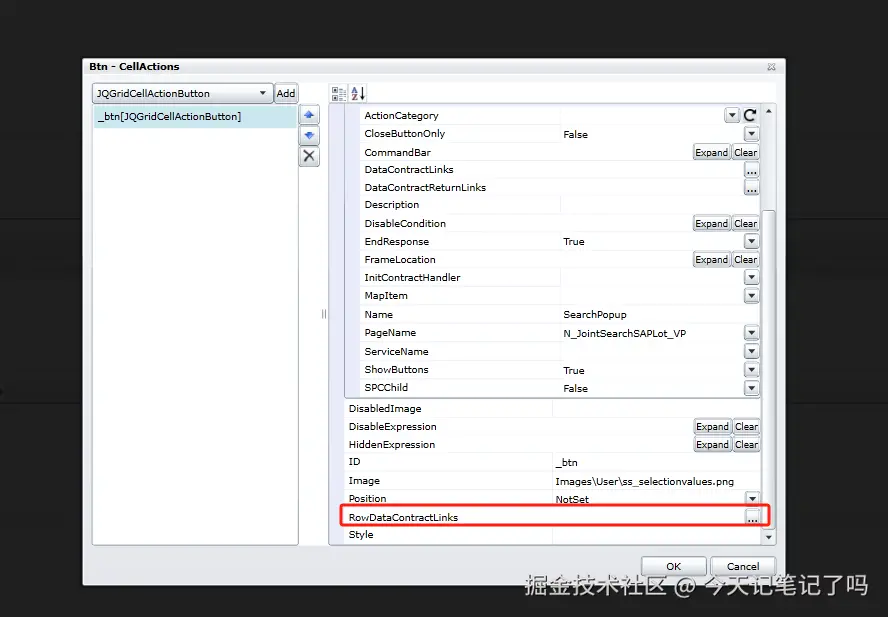Select the SPCChild property label
Viewport: 888px width, 617px height.
click(386, 388)
